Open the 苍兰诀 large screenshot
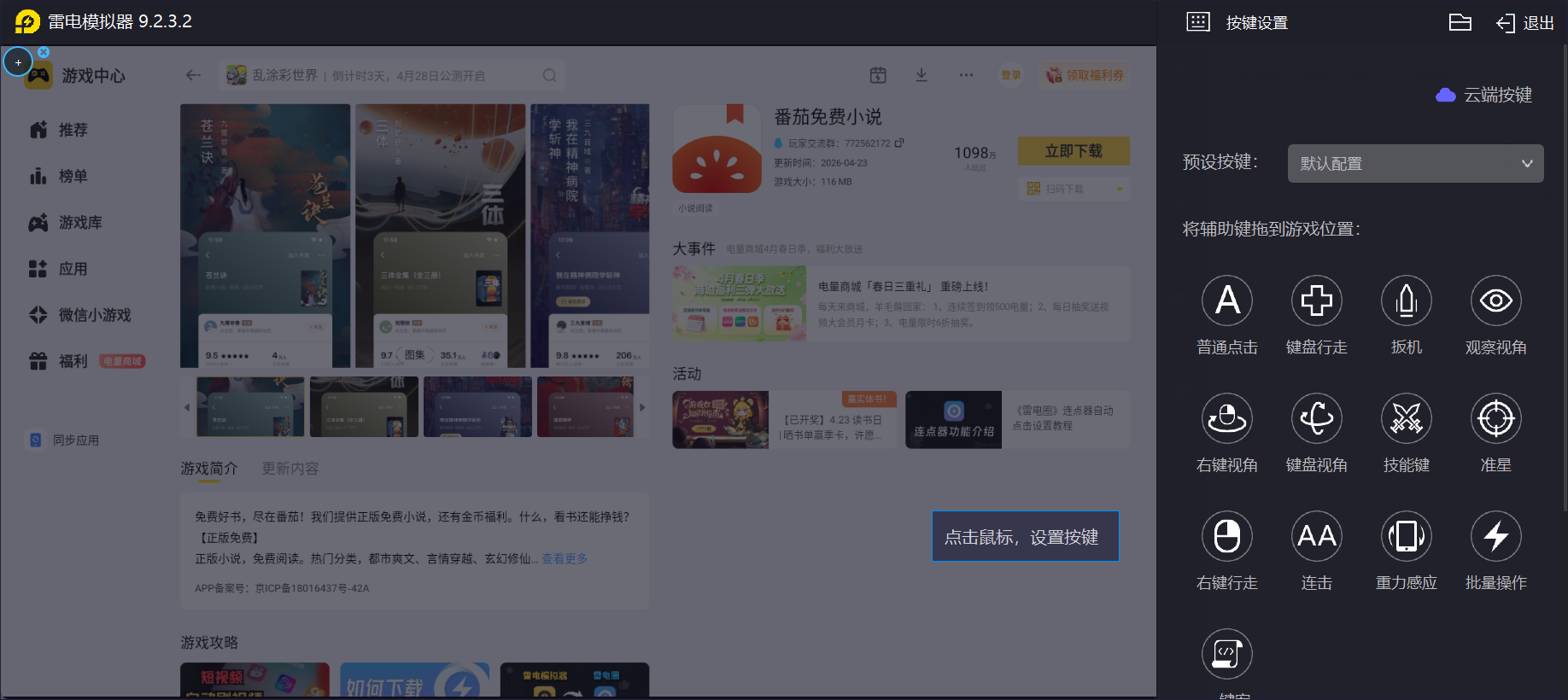The width and height of the screenshot is (1568, 700). 266,236
